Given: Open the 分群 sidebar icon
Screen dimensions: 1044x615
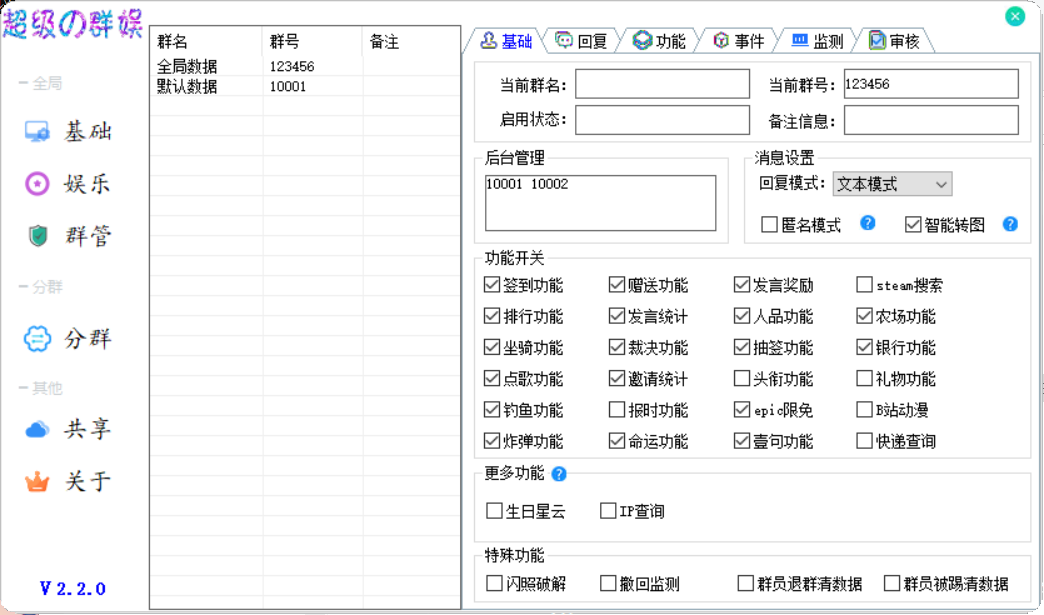Looking at the screenshot, I should click(x=37, y=339).
